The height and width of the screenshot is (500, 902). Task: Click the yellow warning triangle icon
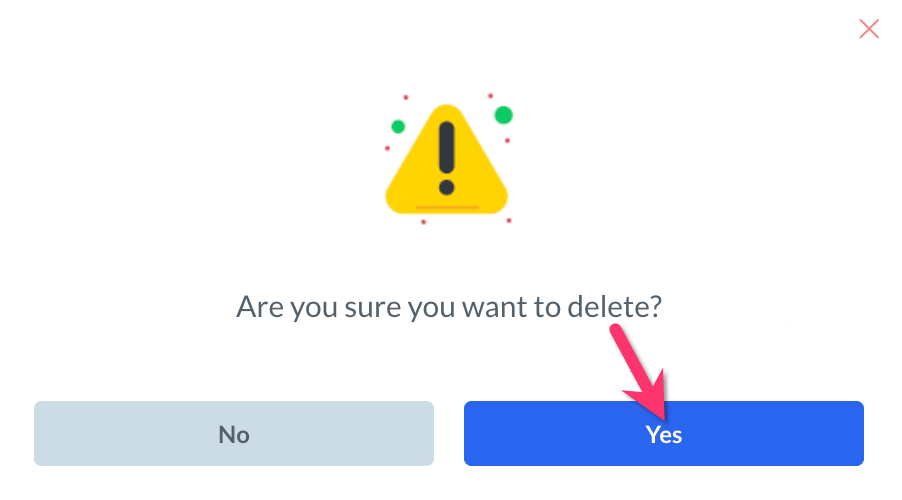point(446,159)
